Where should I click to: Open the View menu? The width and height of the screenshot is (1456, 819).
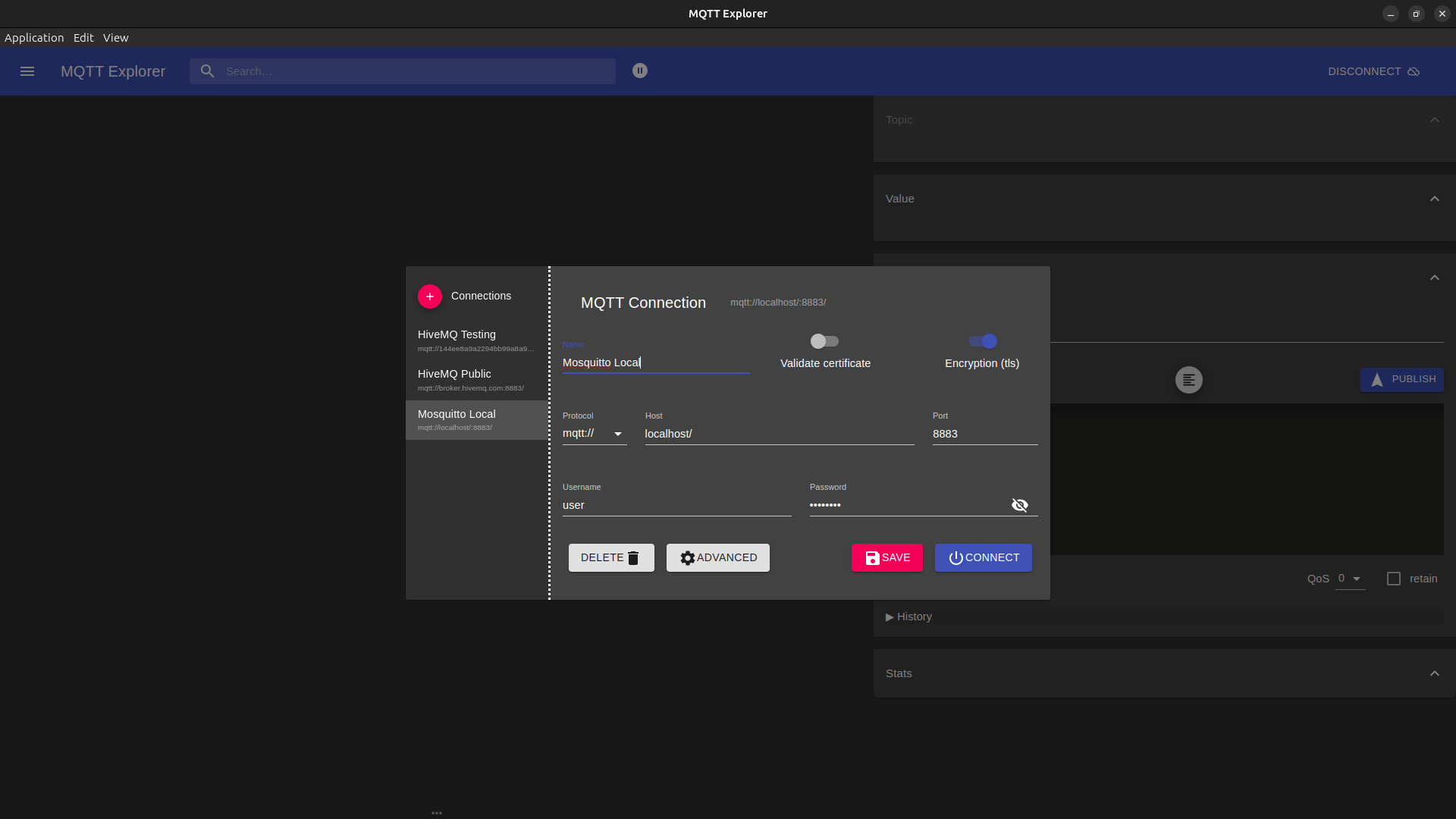pyautogui.click(x=115, y=38)
